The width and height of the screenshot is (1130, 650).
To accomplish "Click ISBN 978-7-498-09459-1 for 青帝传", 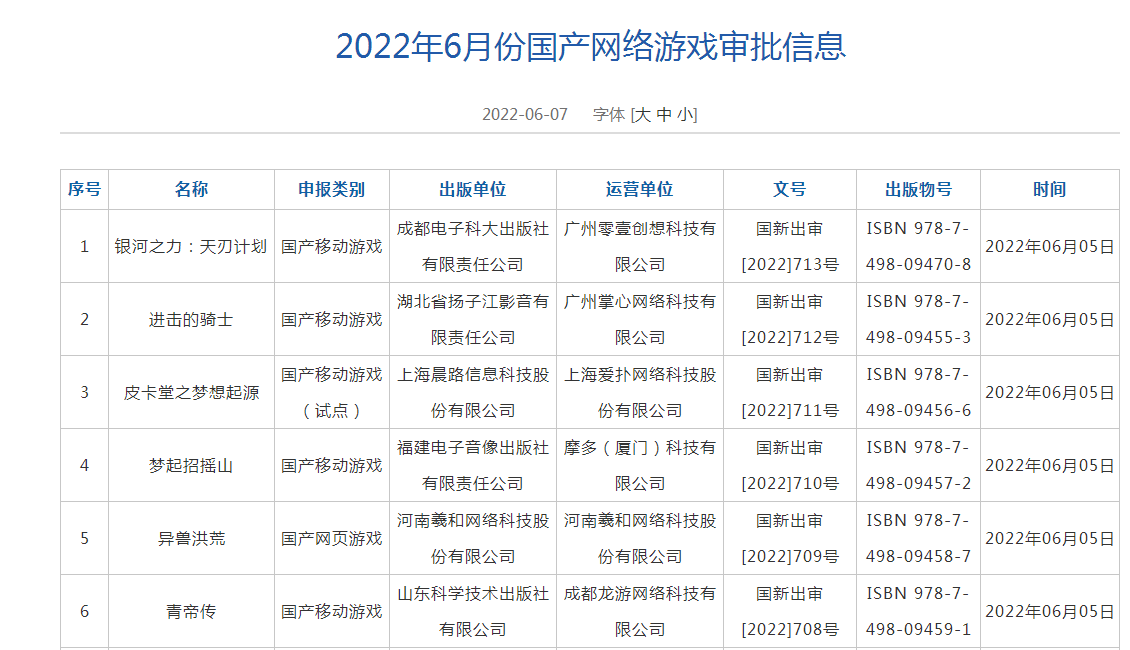I will pyautogui.click(x=918, y=611).
